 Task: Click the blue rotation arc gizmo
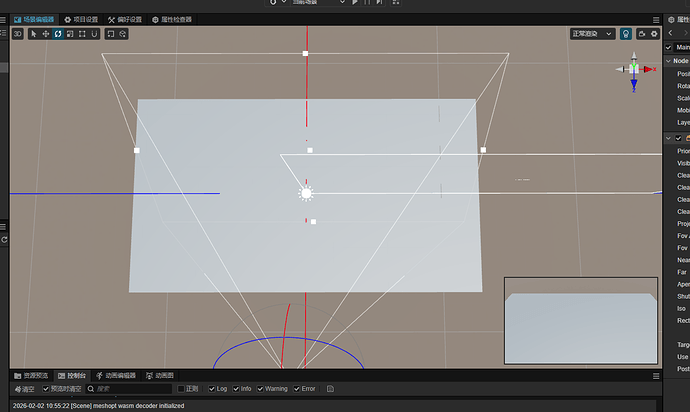pos(288,338)
